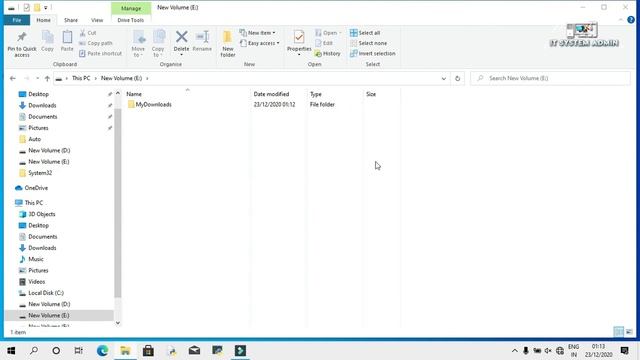The image size is (640, 360).
Task: Sort by the Date modified column
Action: [271, 94]
